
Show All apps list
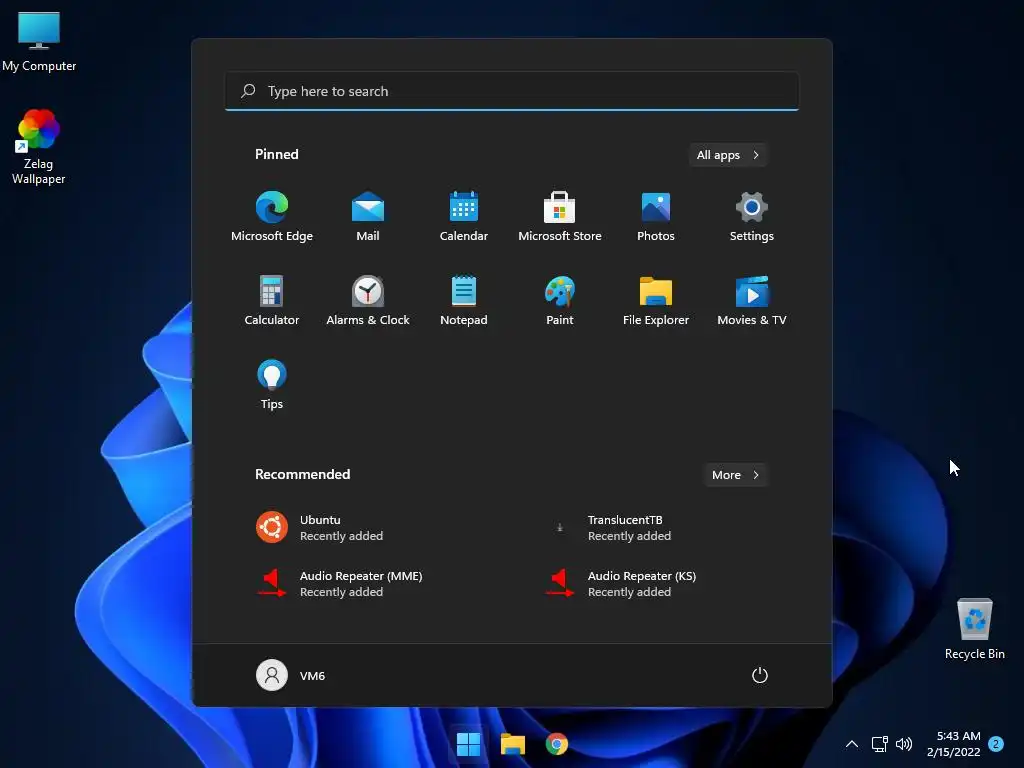(728, 155)
